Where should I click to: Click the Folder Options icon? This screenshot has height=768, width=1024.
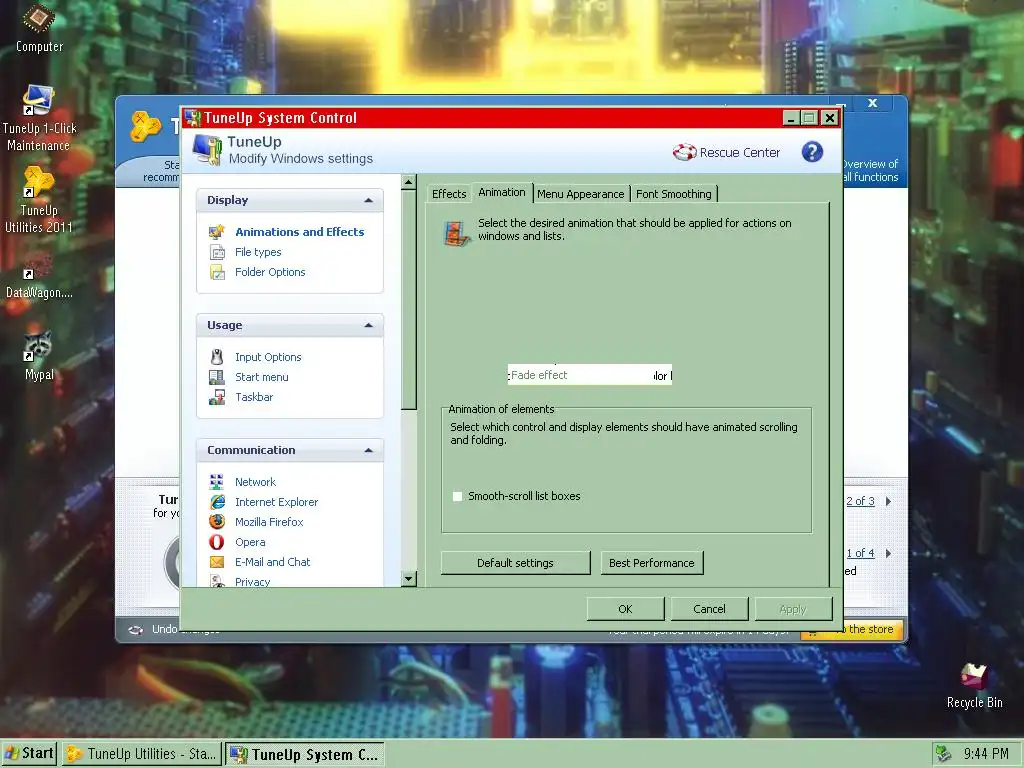coord(217,272)
